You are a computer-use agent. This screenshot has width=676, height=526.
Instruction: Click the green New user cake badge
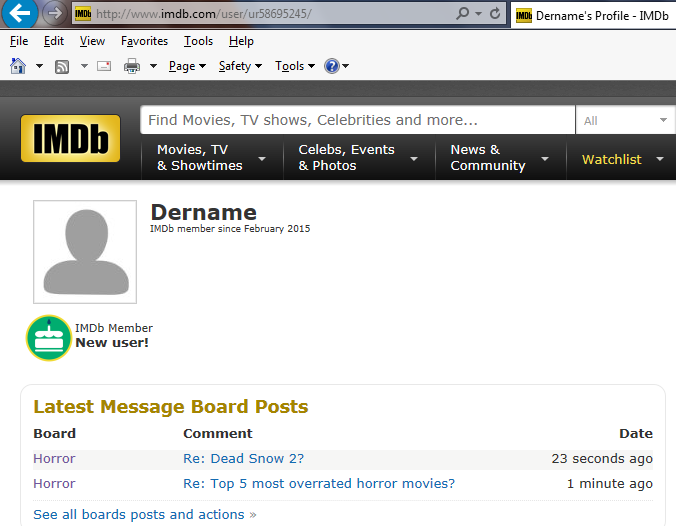(49, 338)
